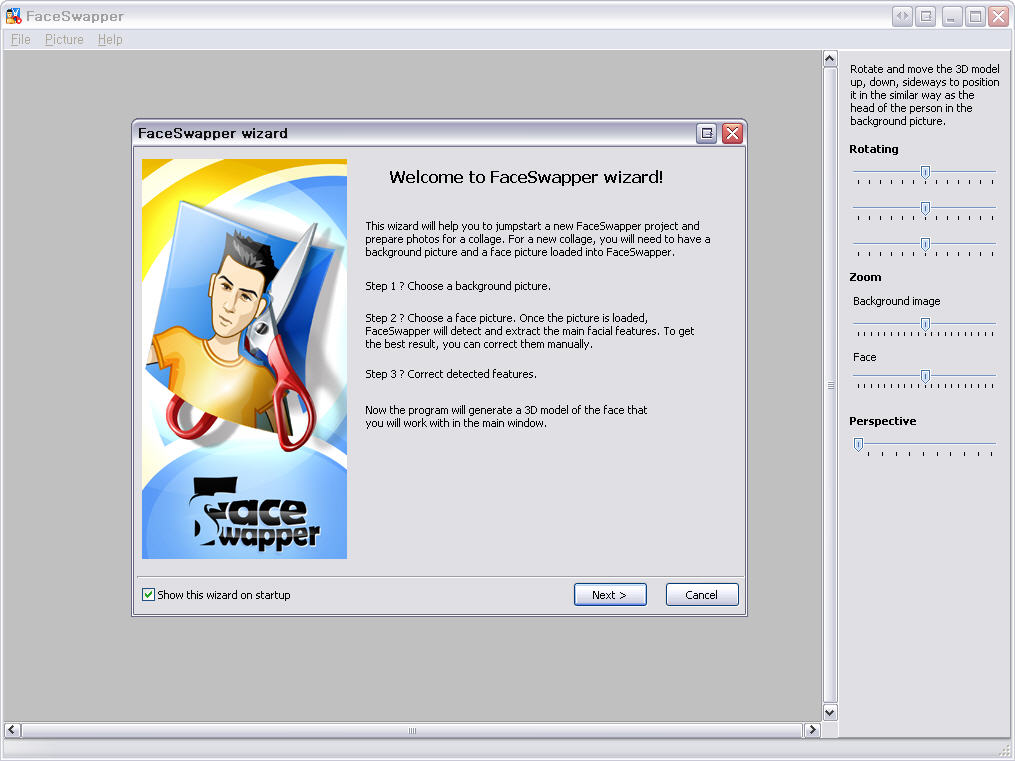This screenshot has height=761, width=1015.
Task: Click the wizard dialog restore icon
Action: click(x=706, y=133)
